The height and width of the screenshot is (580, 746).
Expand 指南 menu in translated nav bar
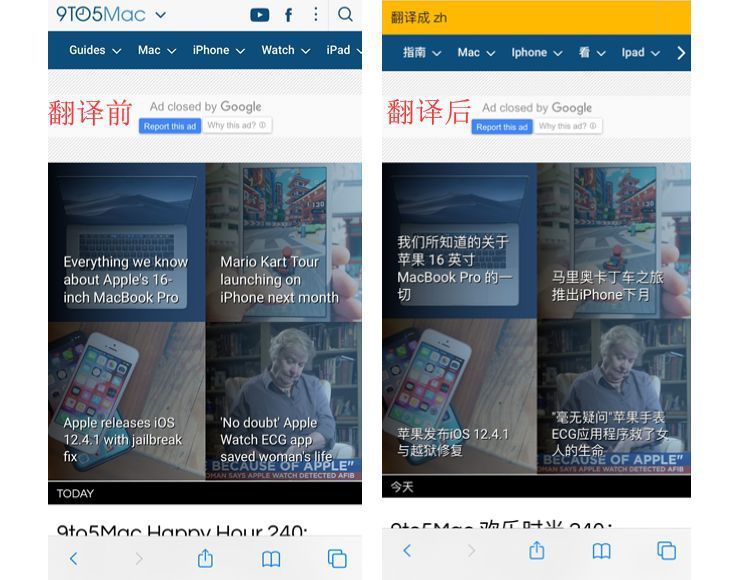click(422, 52)
